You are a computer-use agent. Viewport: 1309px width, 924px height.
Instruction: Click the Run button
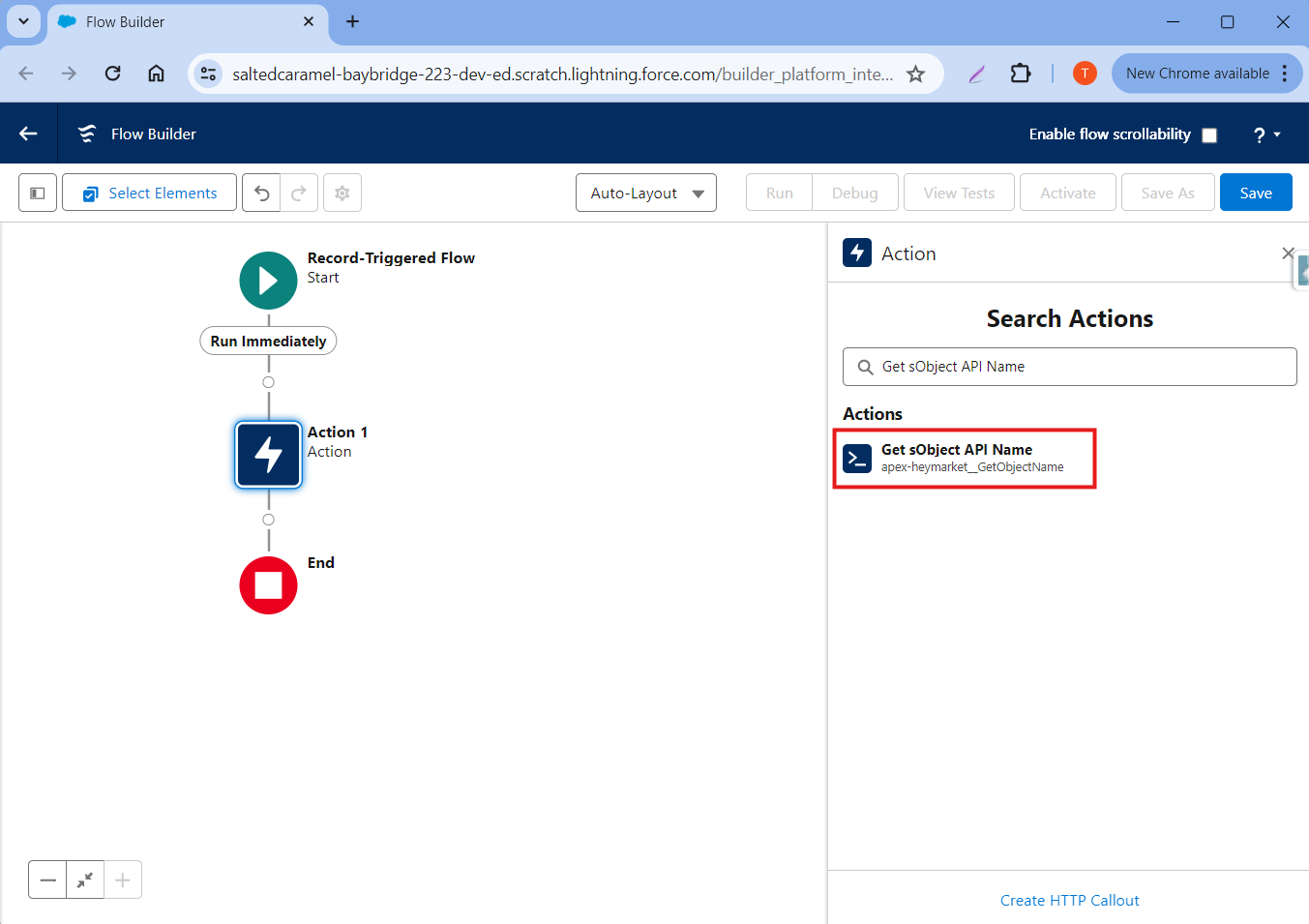point(780,193)
